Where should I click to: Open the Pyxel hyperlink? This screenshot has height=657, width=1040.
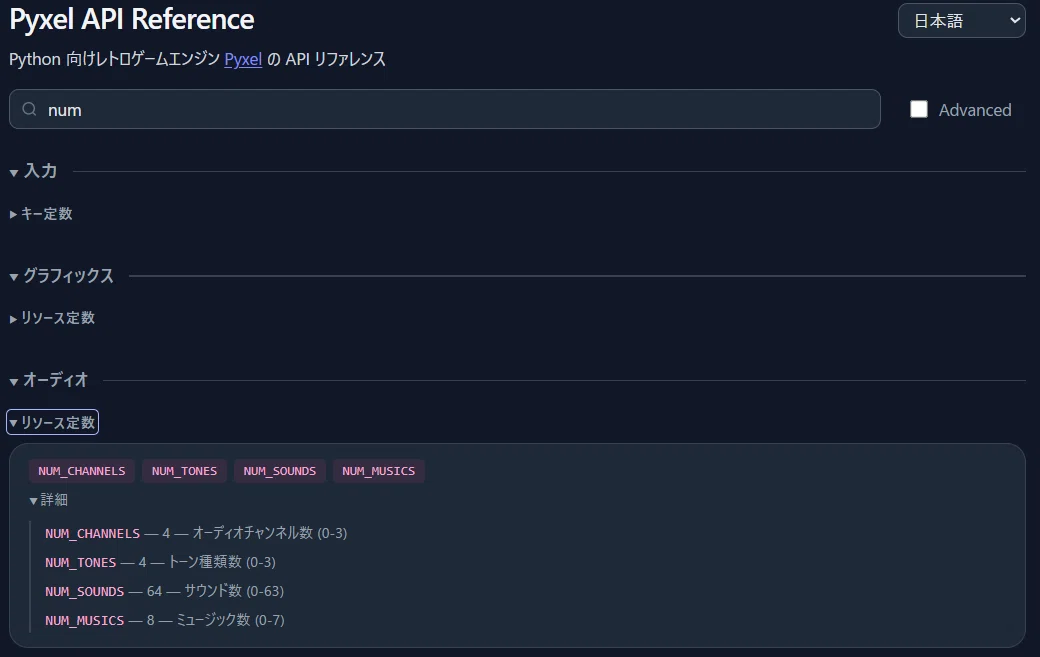pos(243,59)
